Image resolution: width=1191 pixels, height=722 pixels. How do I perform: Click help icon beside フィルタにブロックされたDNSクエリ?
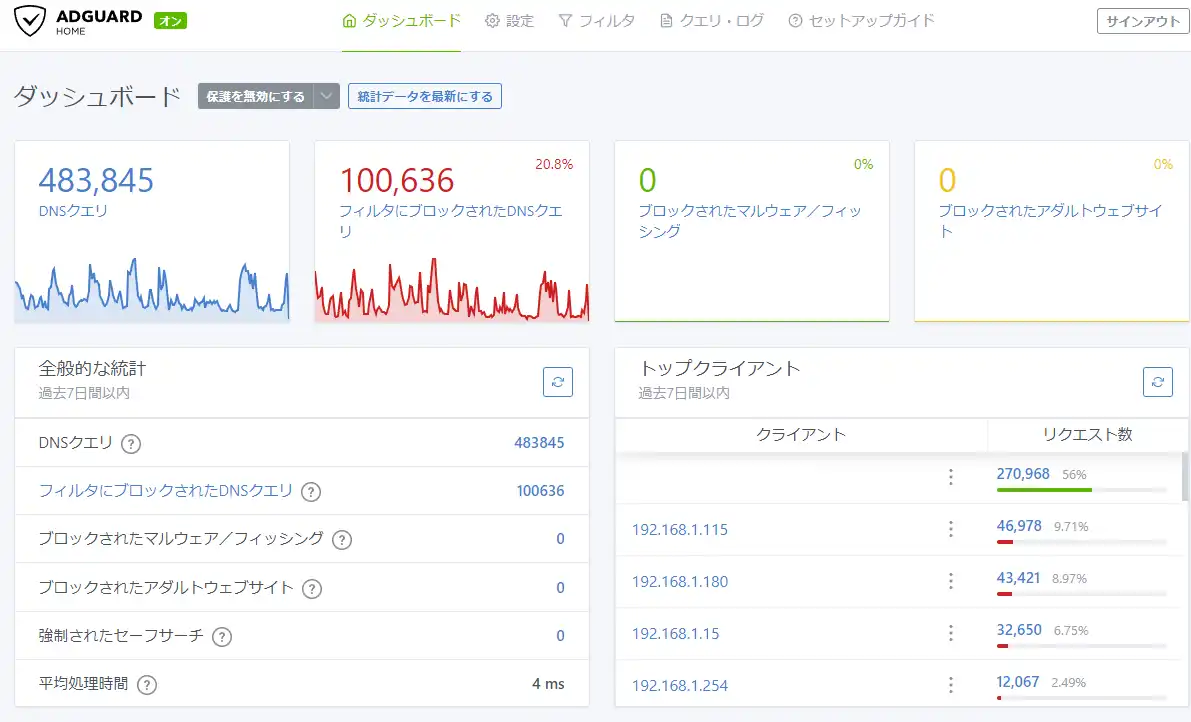pyautogui.click(x=311, y=492)
